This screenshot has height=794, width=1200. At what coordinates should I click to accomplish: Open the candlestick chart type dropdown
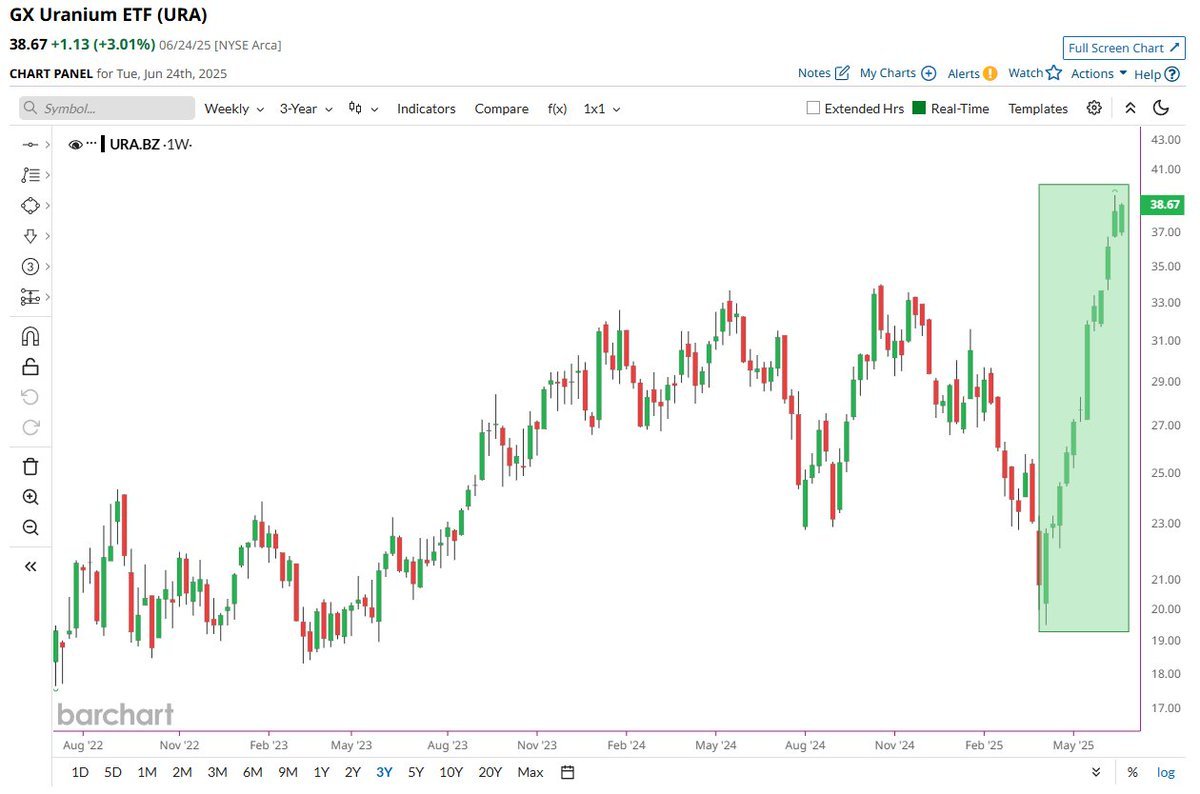coord(363,108)
